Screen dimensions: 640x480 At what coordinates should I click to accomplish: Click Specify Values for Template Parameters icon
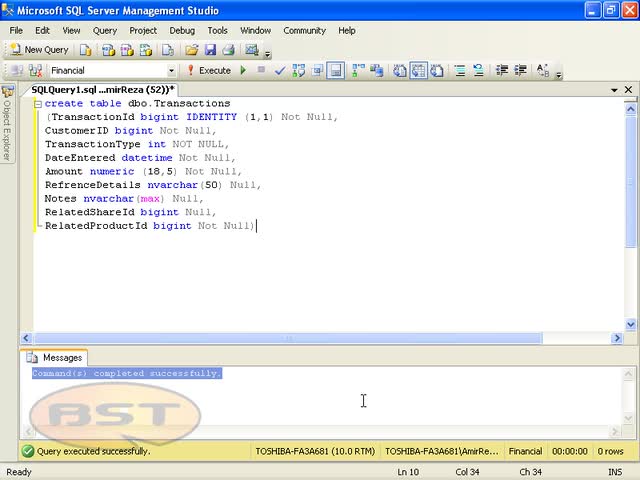(543, 71)
